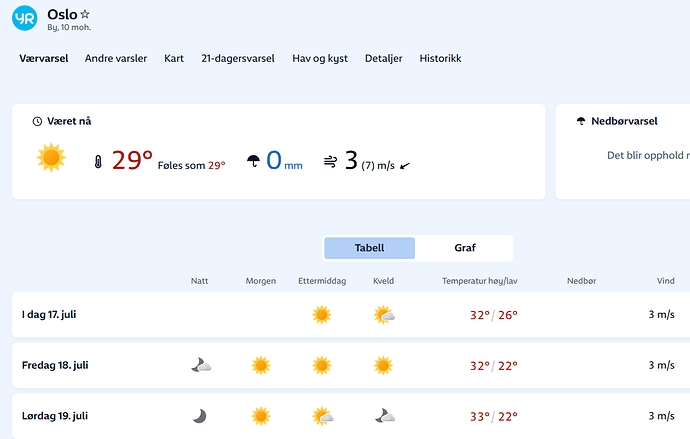Select the Tabell view toggle
The width and height of the screenshot is (690, 439).
[369, 248]
